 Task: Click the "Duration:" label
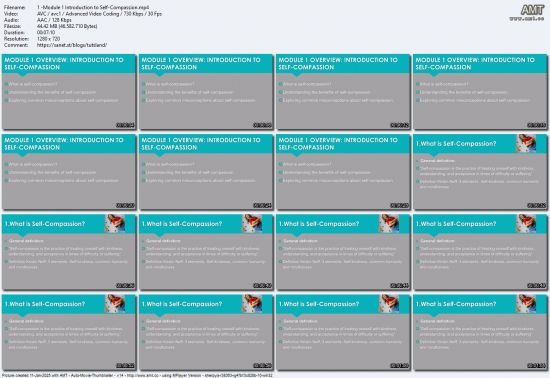pyautogui.click(x=14, y=33)
